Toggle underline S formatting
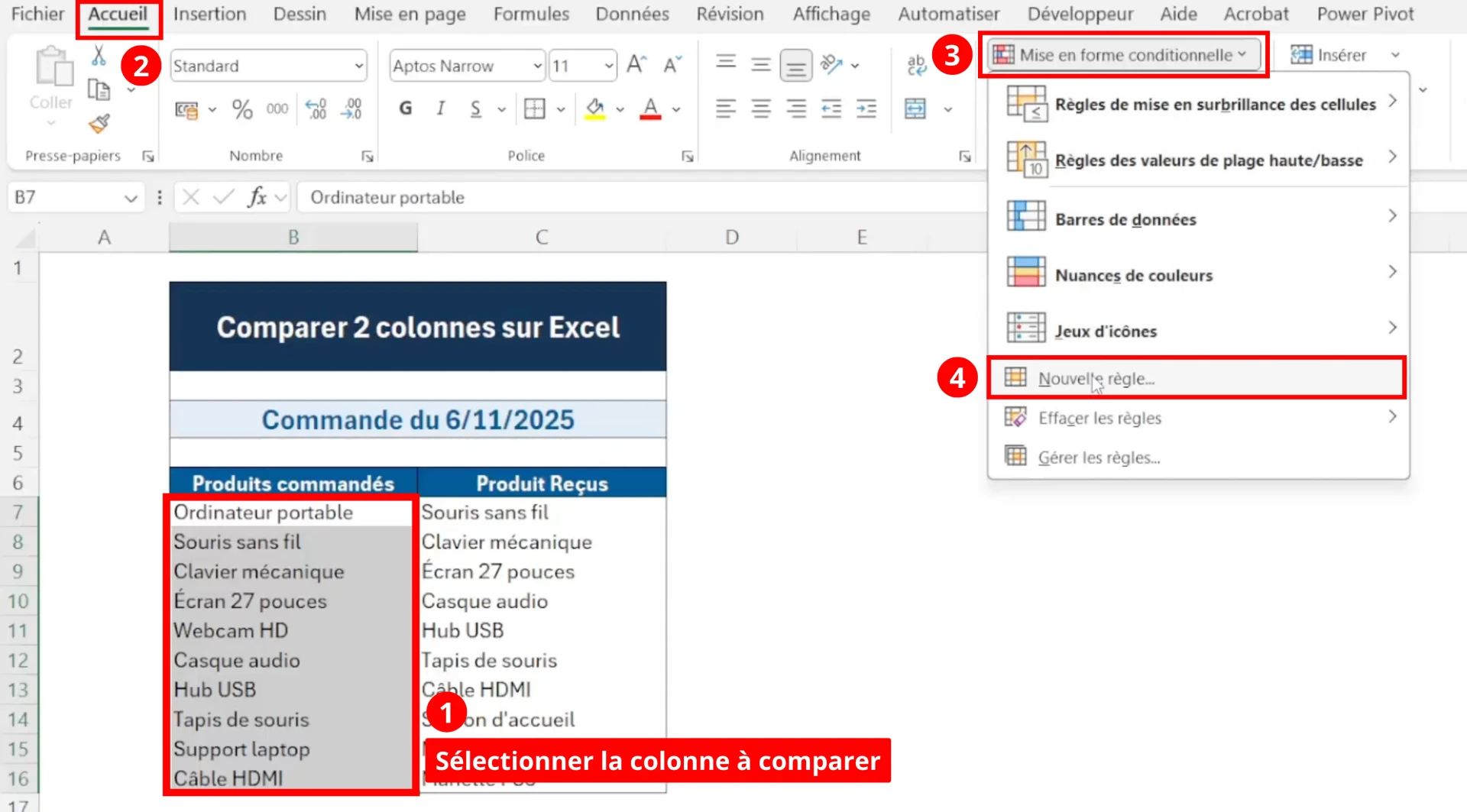Viewport: 1467px width, 812px height. [475, 109]
